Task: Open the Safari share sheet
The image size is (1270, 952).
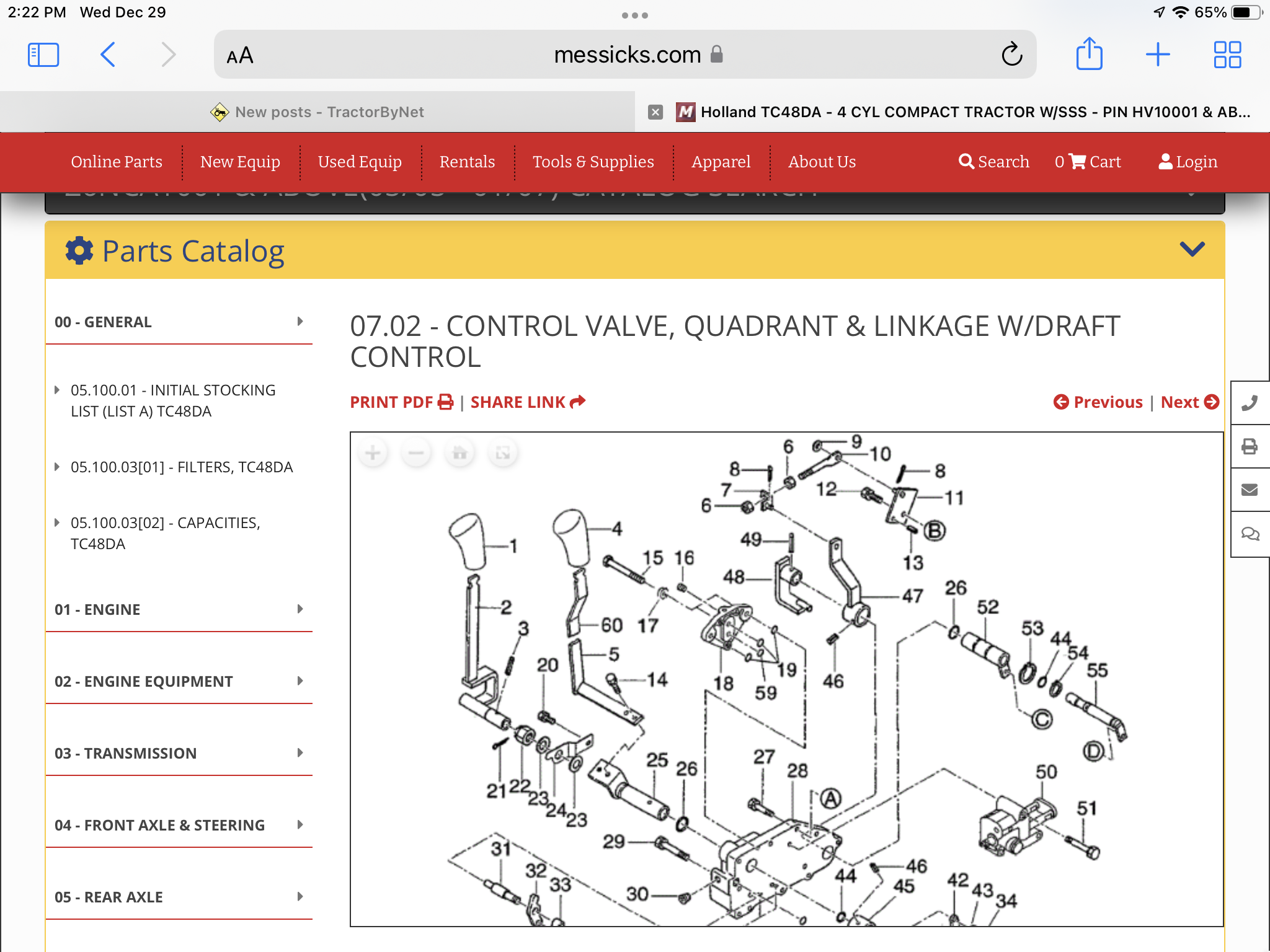Action: [1089, 54]
